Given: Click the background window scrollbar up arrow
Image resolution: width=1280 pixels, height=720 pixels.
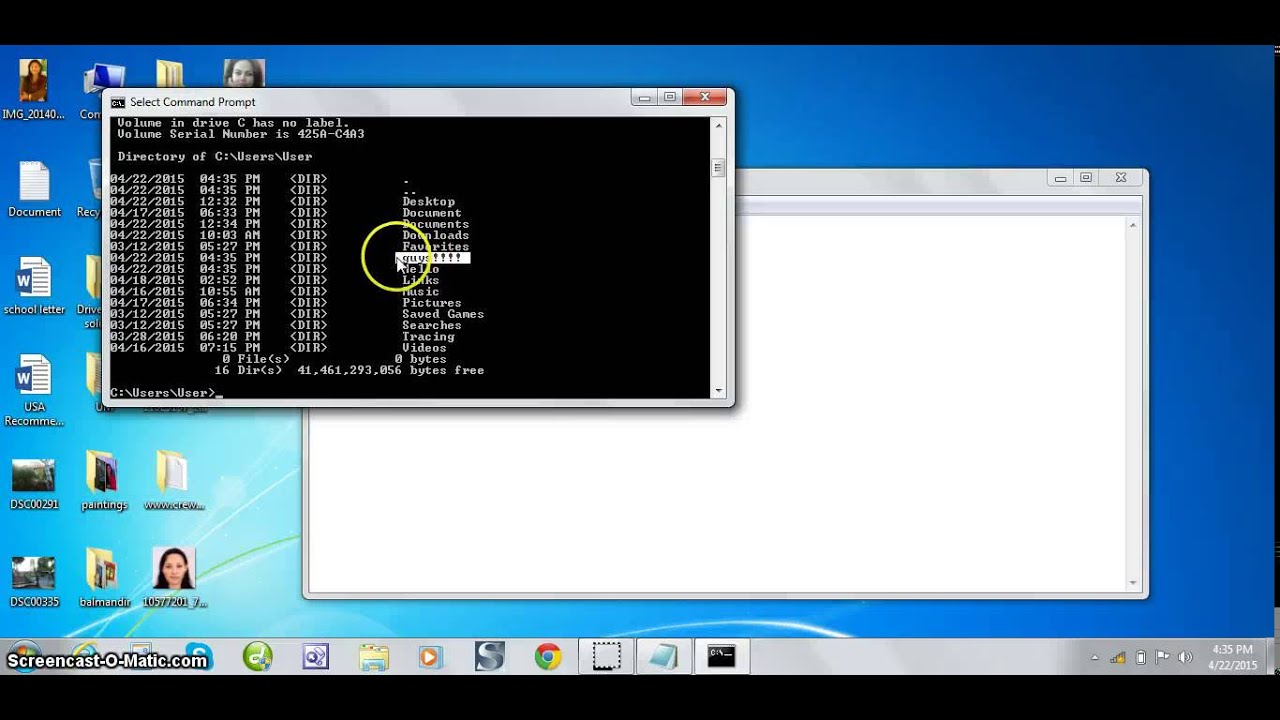Looking at the screenshot, I should pyautogui.click(x=1133, y=226).
